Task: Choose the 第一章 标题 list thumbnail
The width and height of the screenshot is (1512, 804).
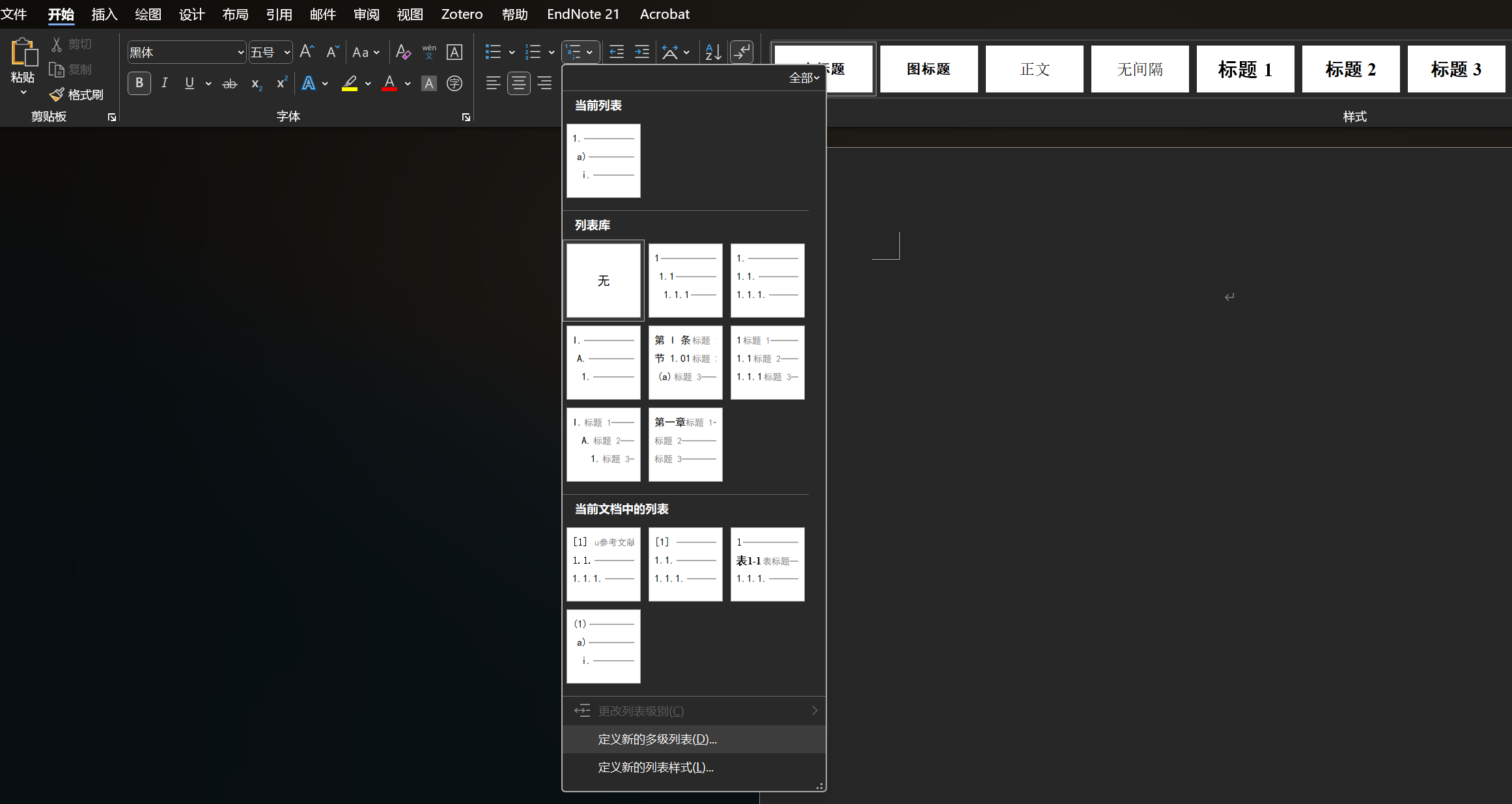Action: pyautogui.click(x=685, y=445)
